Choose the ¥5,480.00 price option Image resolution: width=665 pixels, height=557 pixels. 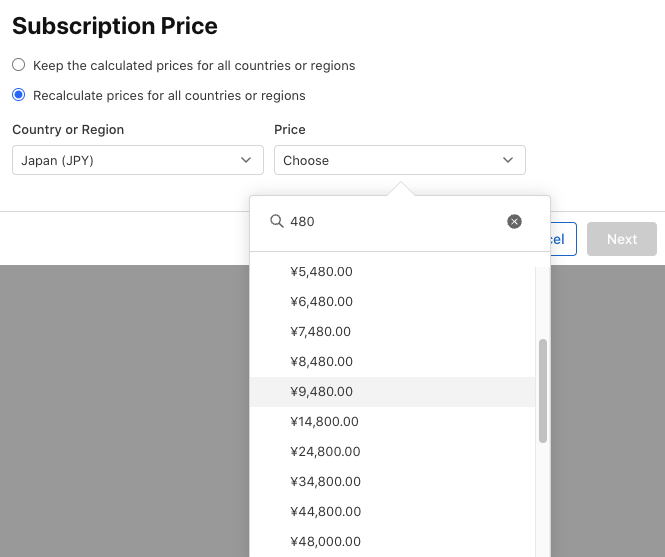pyautogui.click(x=321, y=271)
